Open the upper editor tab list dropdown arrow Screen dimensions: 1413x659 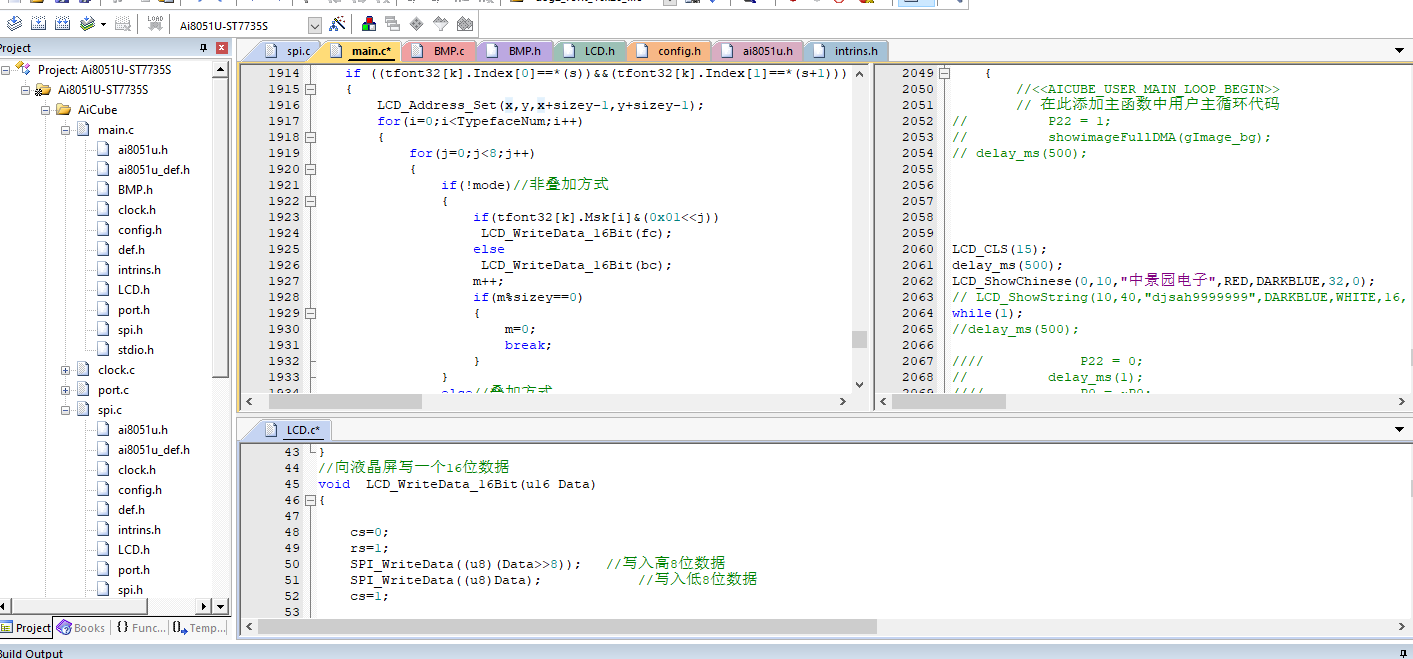pos(1399,51)
